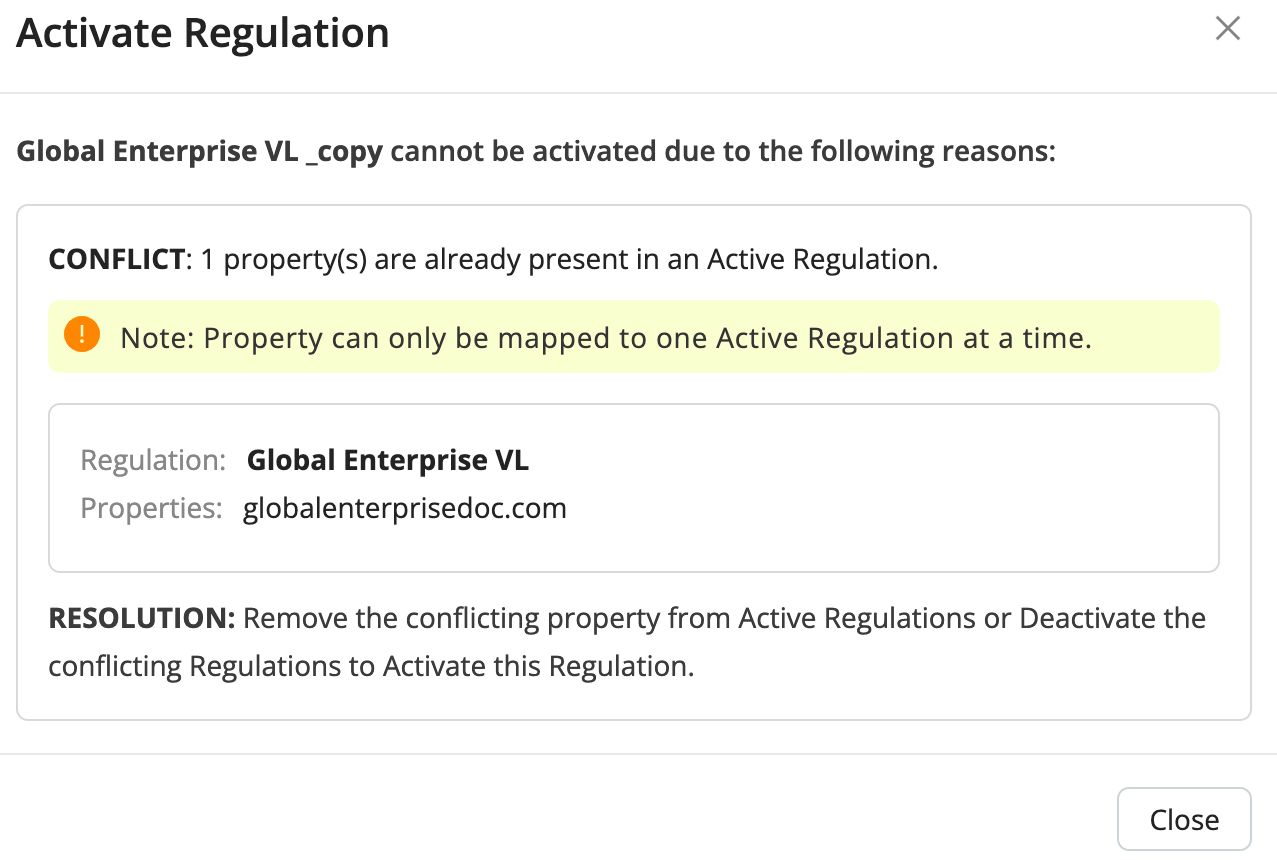Select the globalenterprisedoc.com property value
Screen dimensions: 1277x860
[405, 508]
